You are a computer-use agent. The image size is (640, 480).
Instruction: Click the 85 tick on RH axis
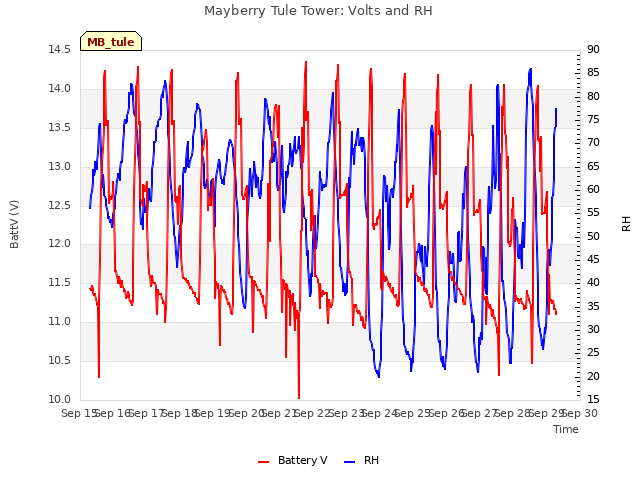pos(593,73)
